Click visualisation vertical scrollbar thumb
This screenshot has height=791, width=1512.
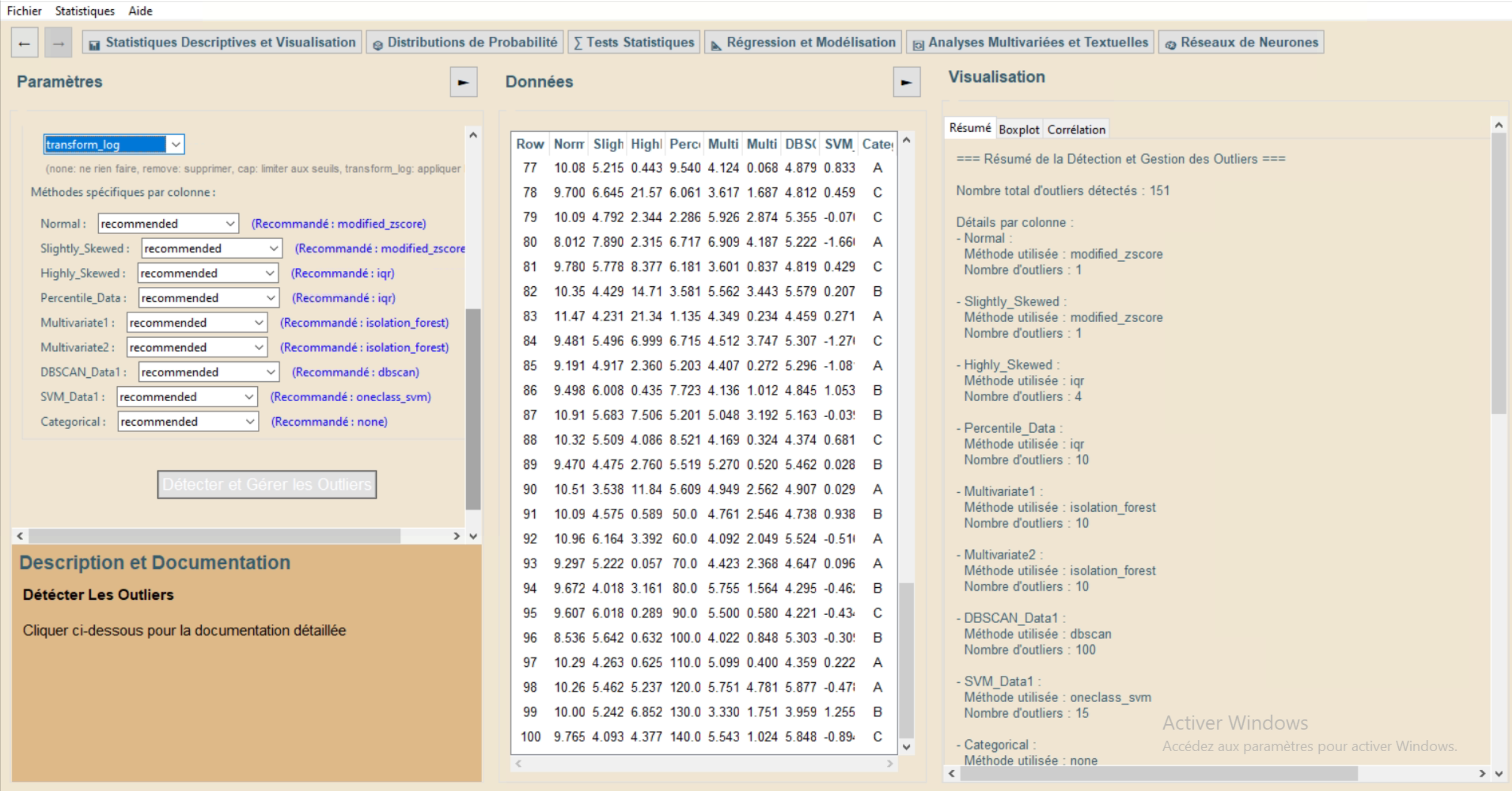pyautogui.click(x=1499, y=273)
